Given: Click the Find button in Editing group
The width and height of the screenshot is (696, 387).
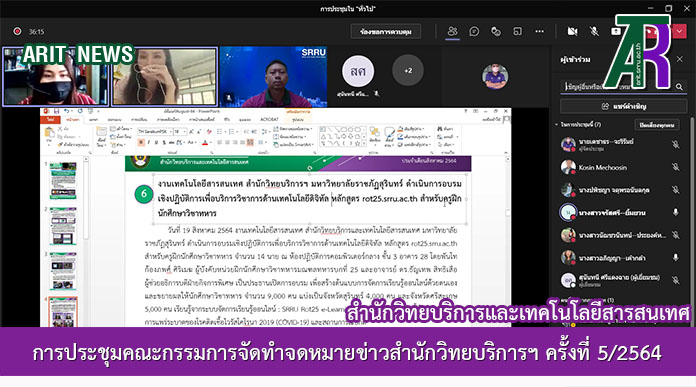Looking at the screenshot, I should click(x=446, y=129).
